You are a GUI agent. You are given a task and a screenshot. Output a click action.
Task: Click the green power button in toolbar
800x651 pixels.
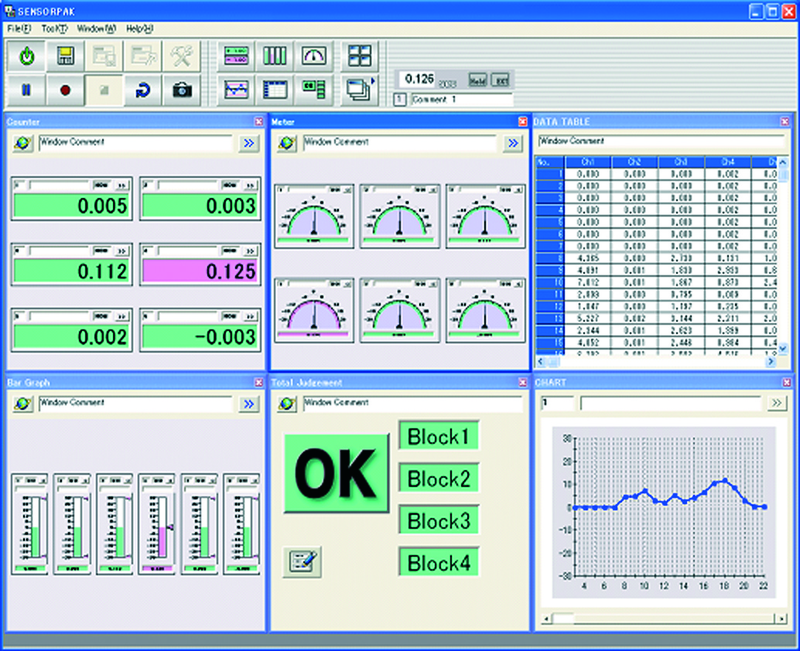tap(26, 57)
